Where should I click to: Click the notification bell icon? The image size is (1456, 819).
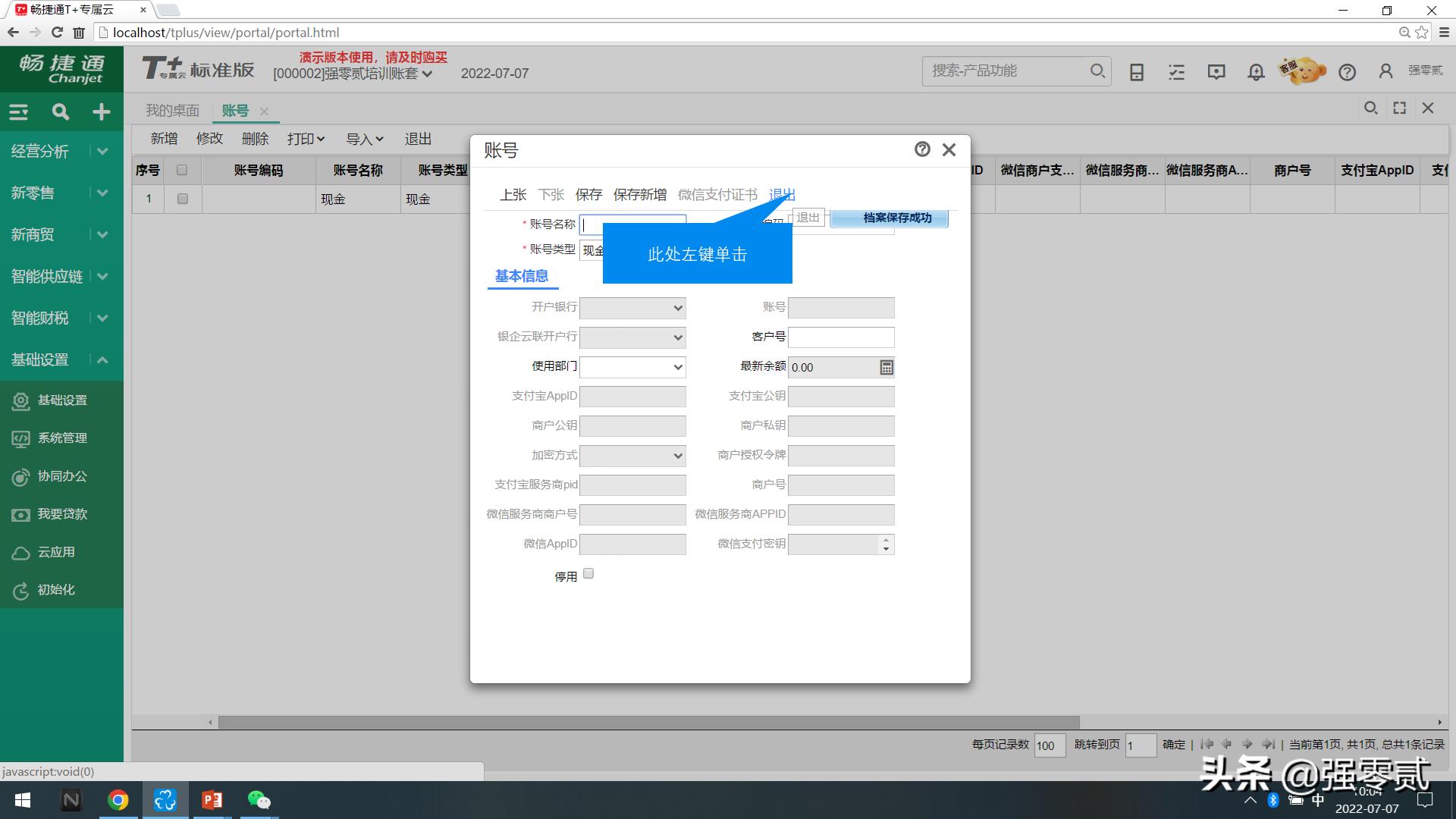[1255, 71]
